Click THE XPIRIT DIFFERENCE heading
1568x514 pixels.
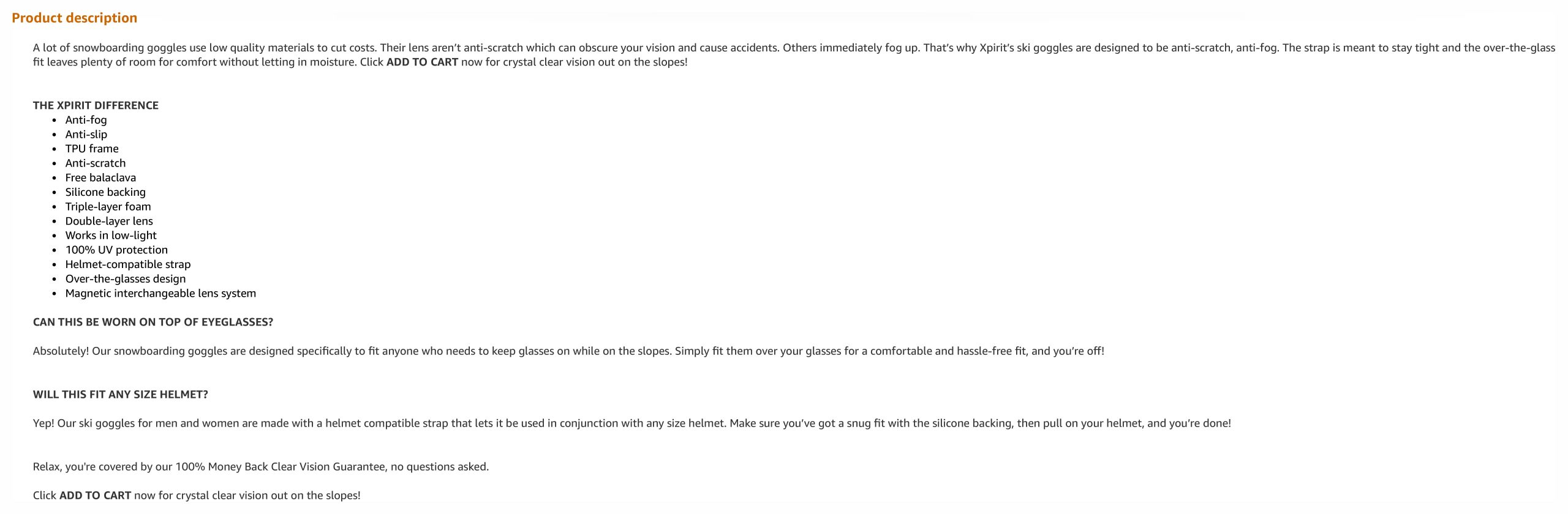point(96,105)
